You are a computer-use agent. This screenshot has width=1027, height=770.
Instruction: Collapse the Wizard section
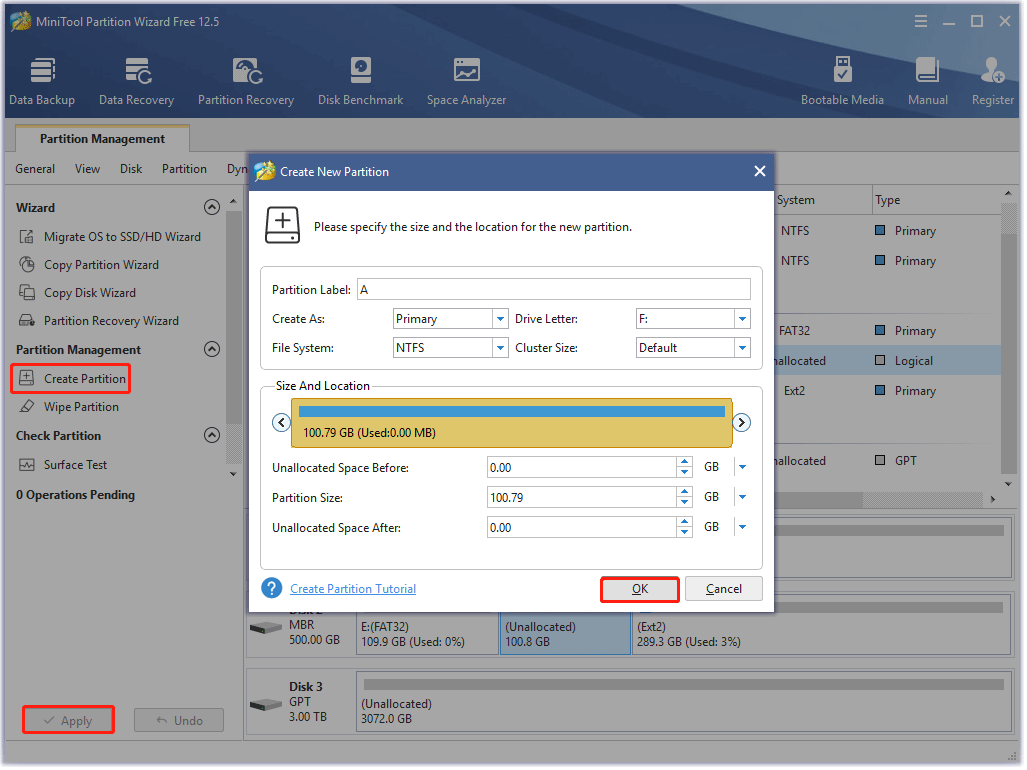pyautogui.click(x=212, y=208)
